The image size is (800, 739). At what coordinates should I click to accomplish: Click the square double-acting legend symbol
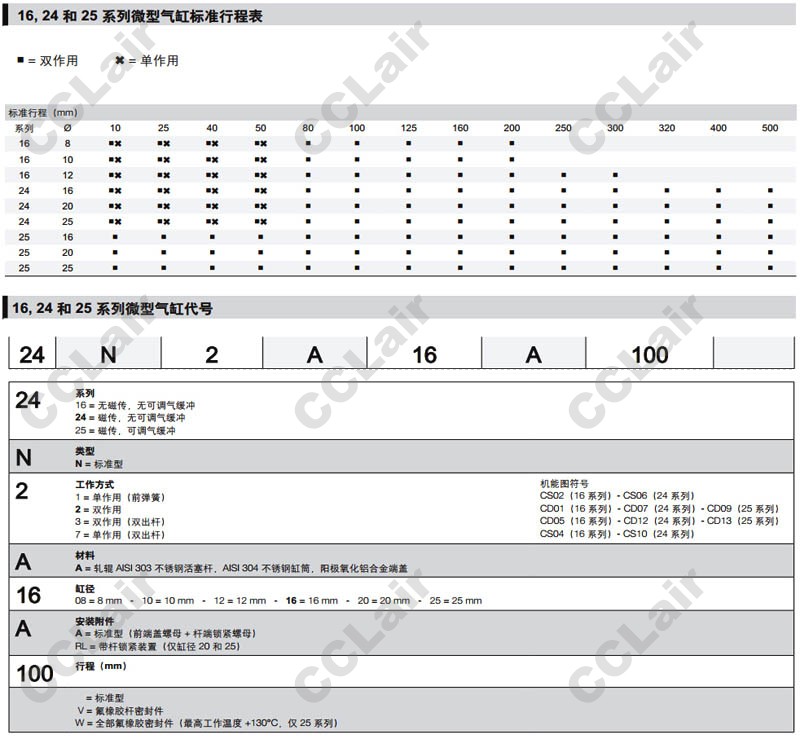click(x=20, y=61)
